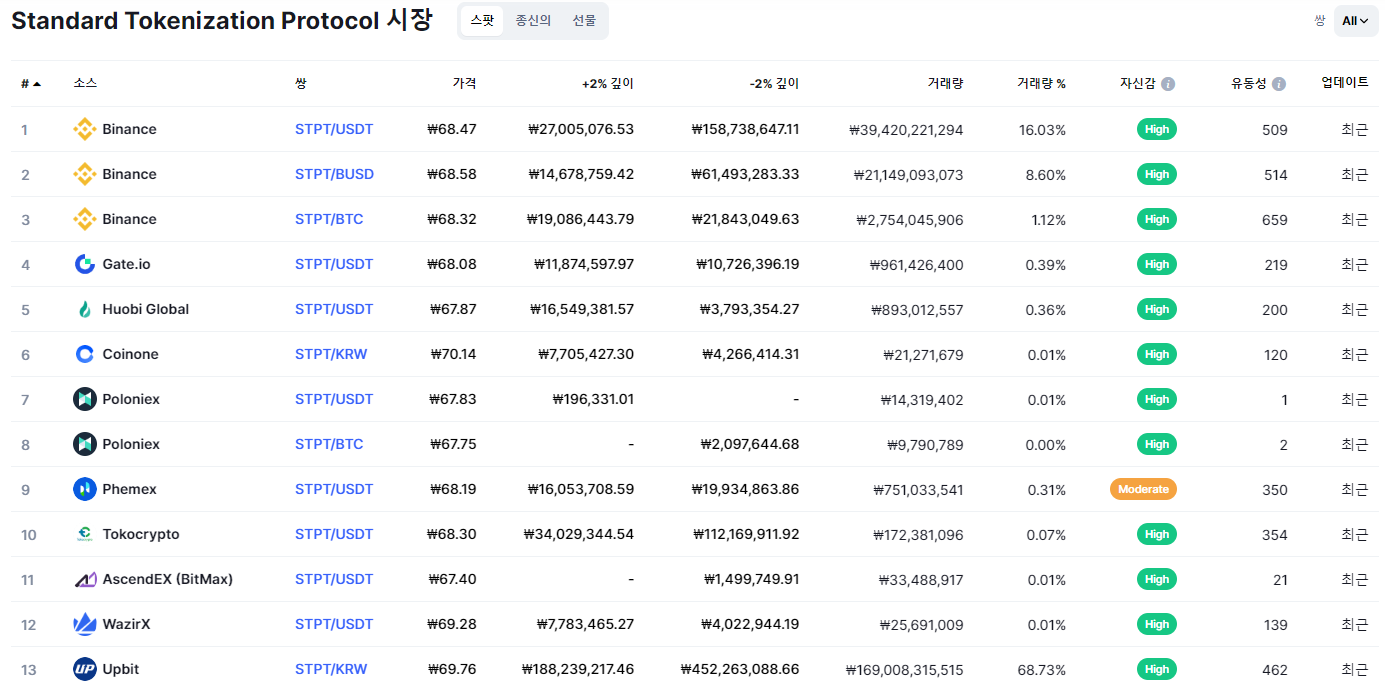This screenshot has width=1385, height=690.
Task: Open the WazirX exchange name link
Action: click(126, 624)
